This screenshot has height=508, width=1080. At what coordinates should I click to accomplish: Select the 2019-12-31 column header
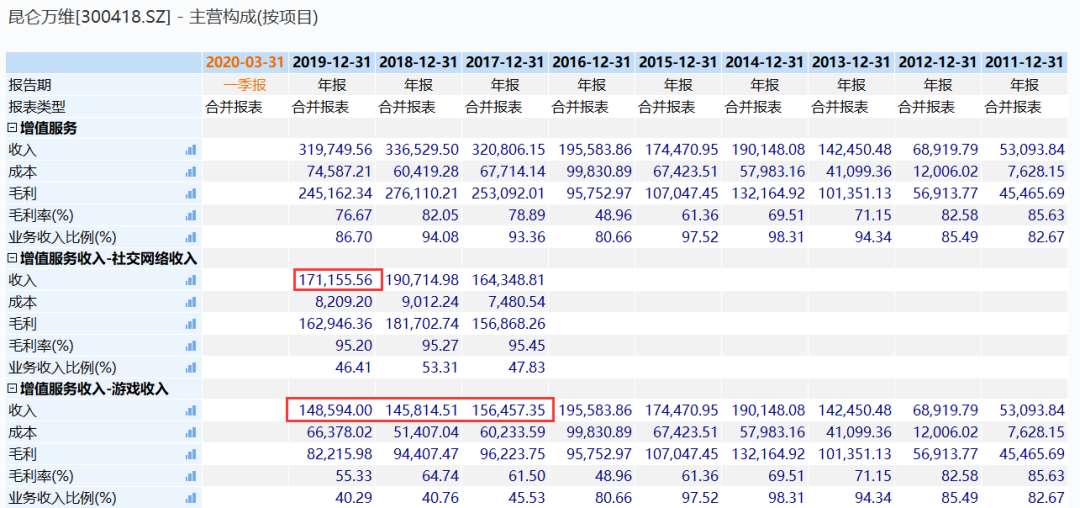click(332, 63)
